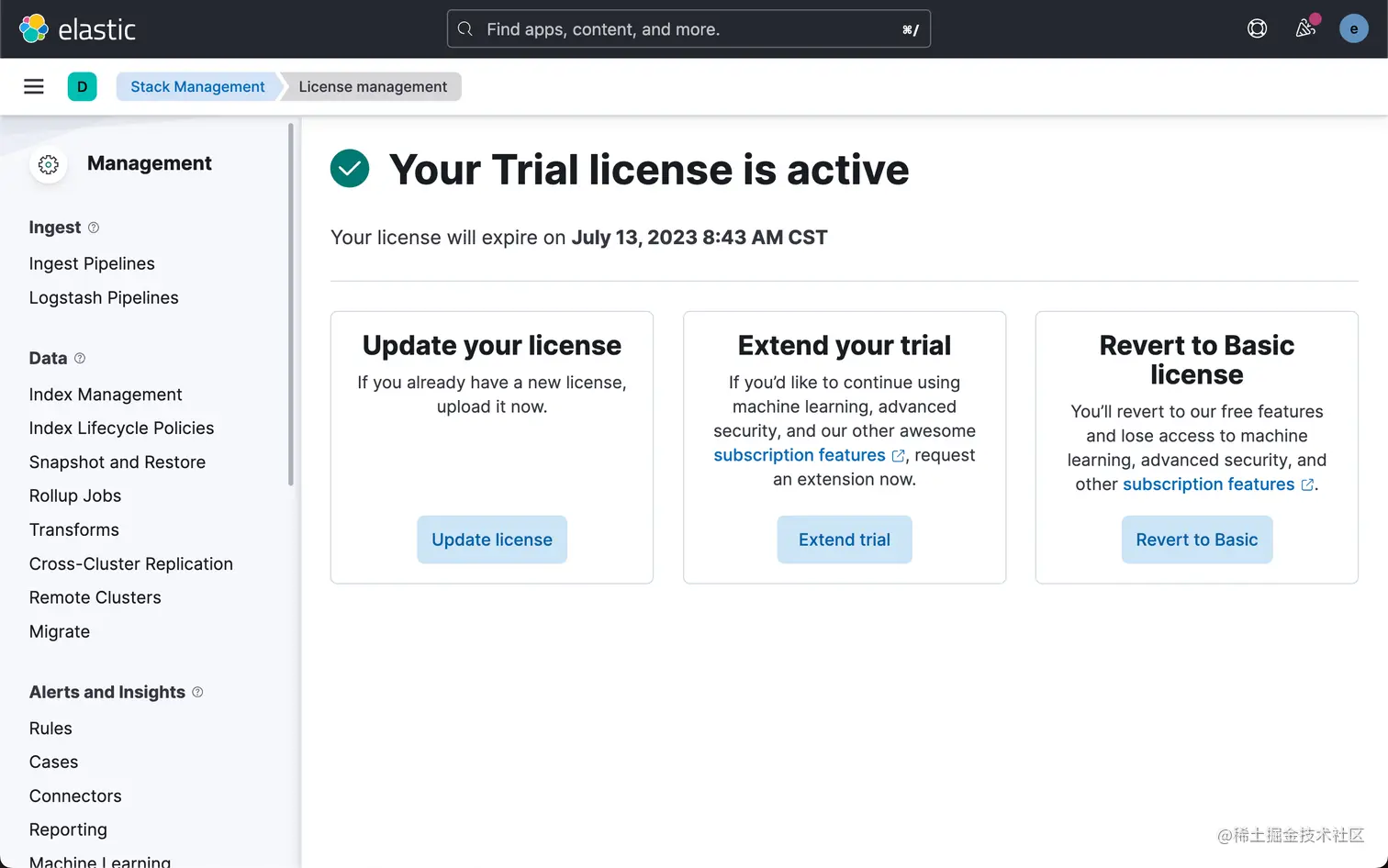Click the Ingest section heading
The image size is (1388, 868).
[55, 228]
